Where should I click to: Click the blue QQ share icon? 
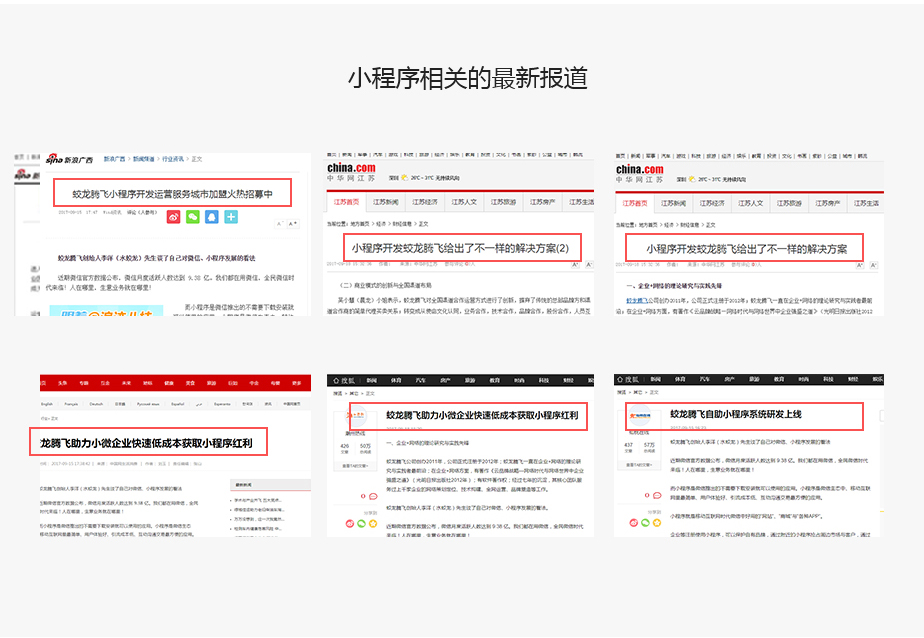211,217
